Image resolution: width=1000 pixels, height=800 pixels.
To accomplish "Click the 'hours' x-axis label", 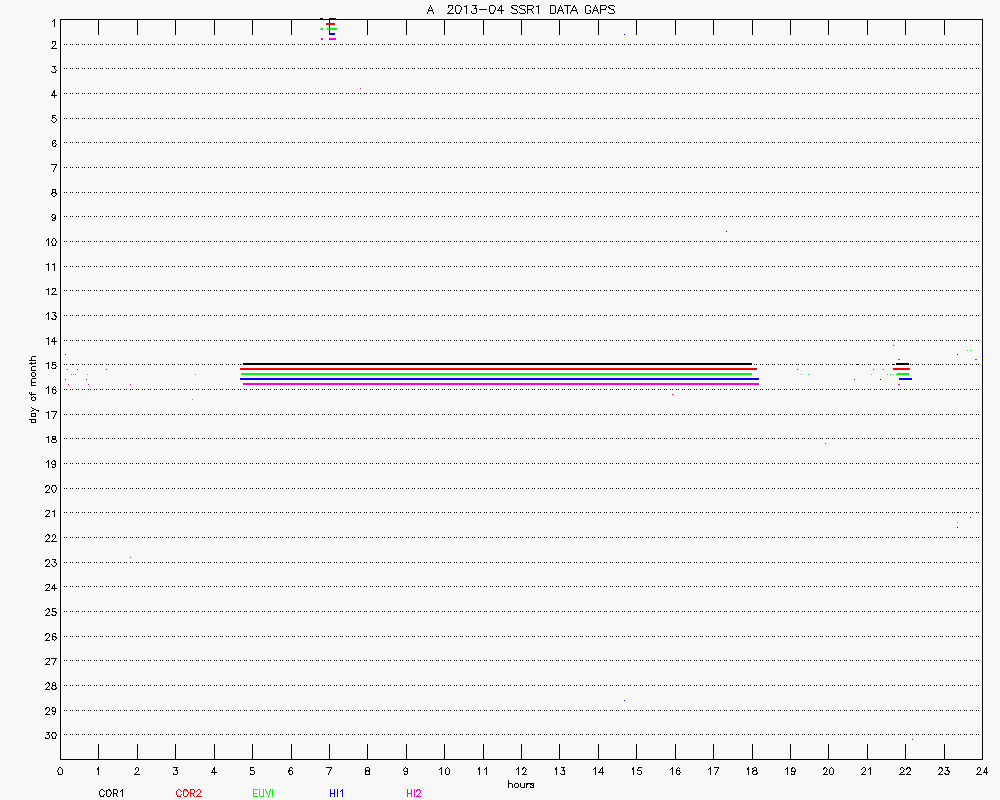I will click(x=520, y=784).
